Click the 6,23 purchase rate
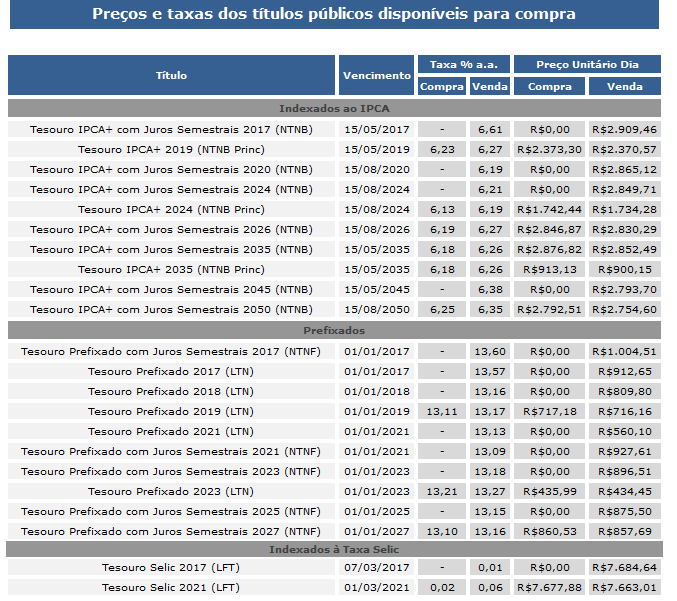677x601 pixels. point(442,149)
